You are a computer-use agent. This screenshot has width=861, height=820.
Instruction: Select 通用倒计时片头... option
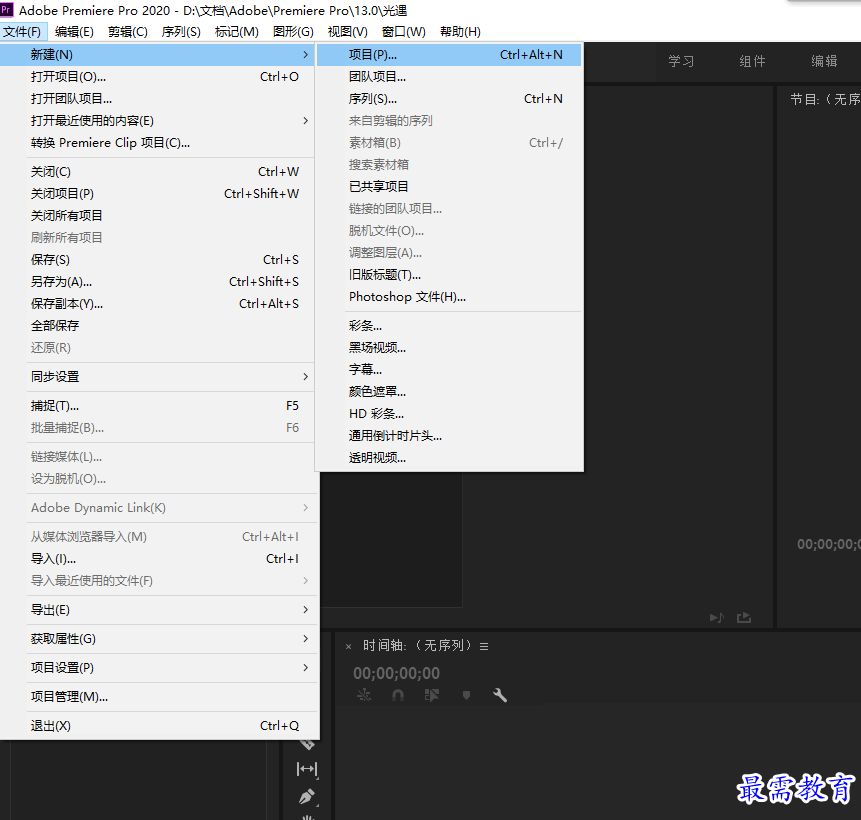coord(449,436)
